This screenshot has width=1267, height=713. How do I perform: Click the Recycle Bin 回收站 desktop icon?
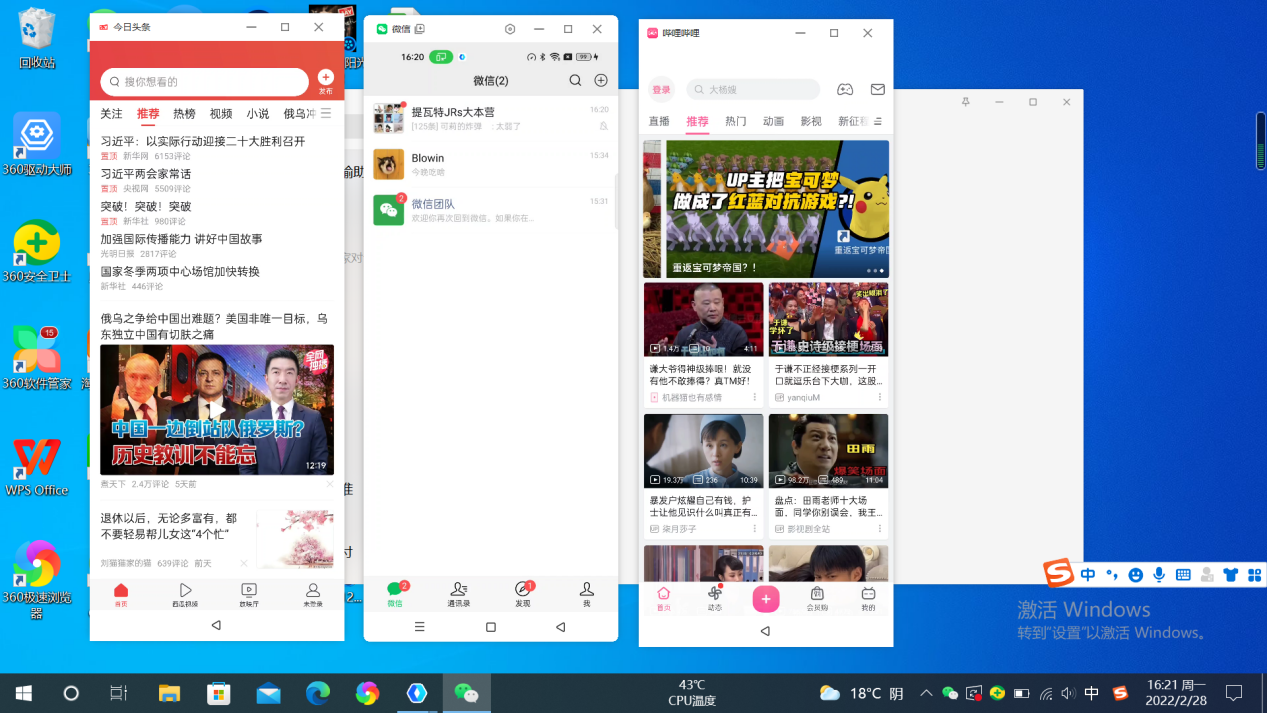tap(36, 38)
